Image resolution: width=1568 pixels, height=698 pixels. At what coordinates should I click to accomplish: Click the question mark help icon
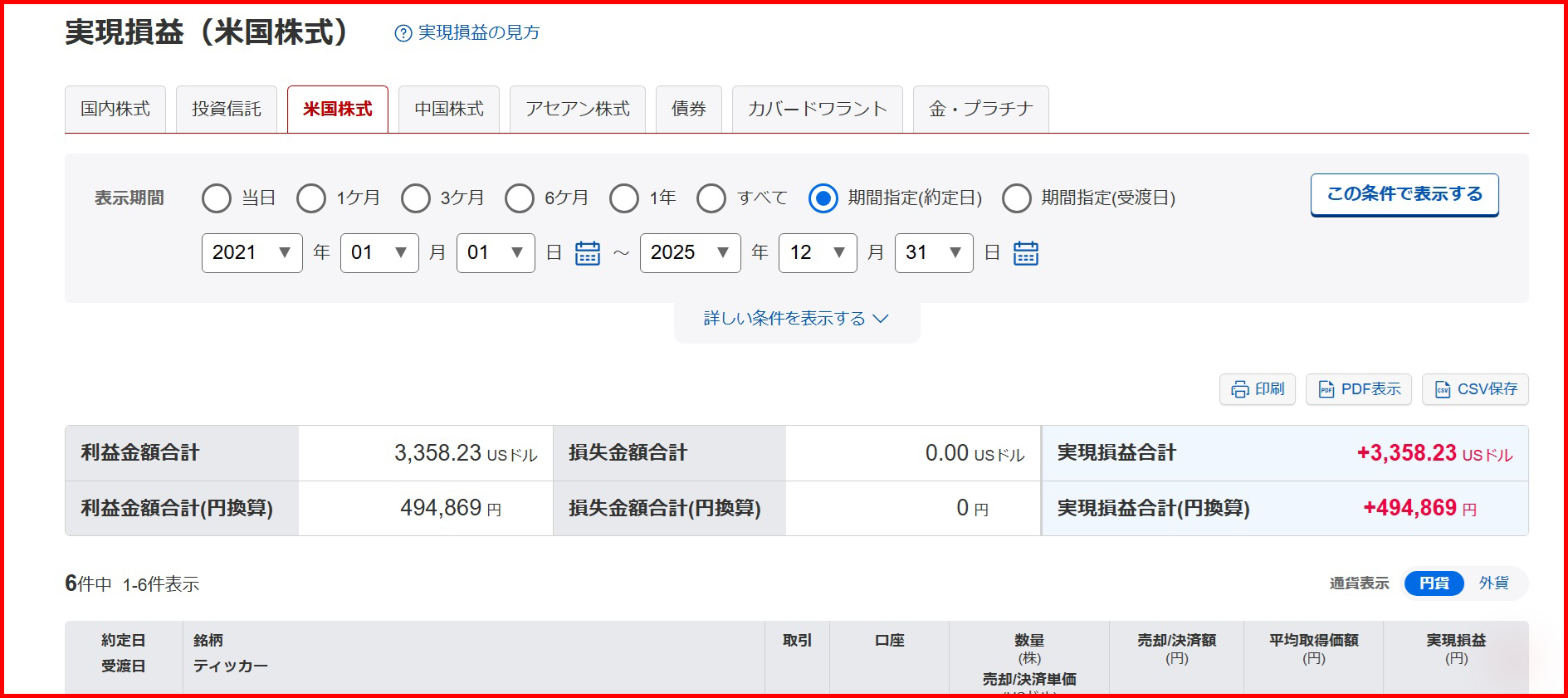pos(403,33)
